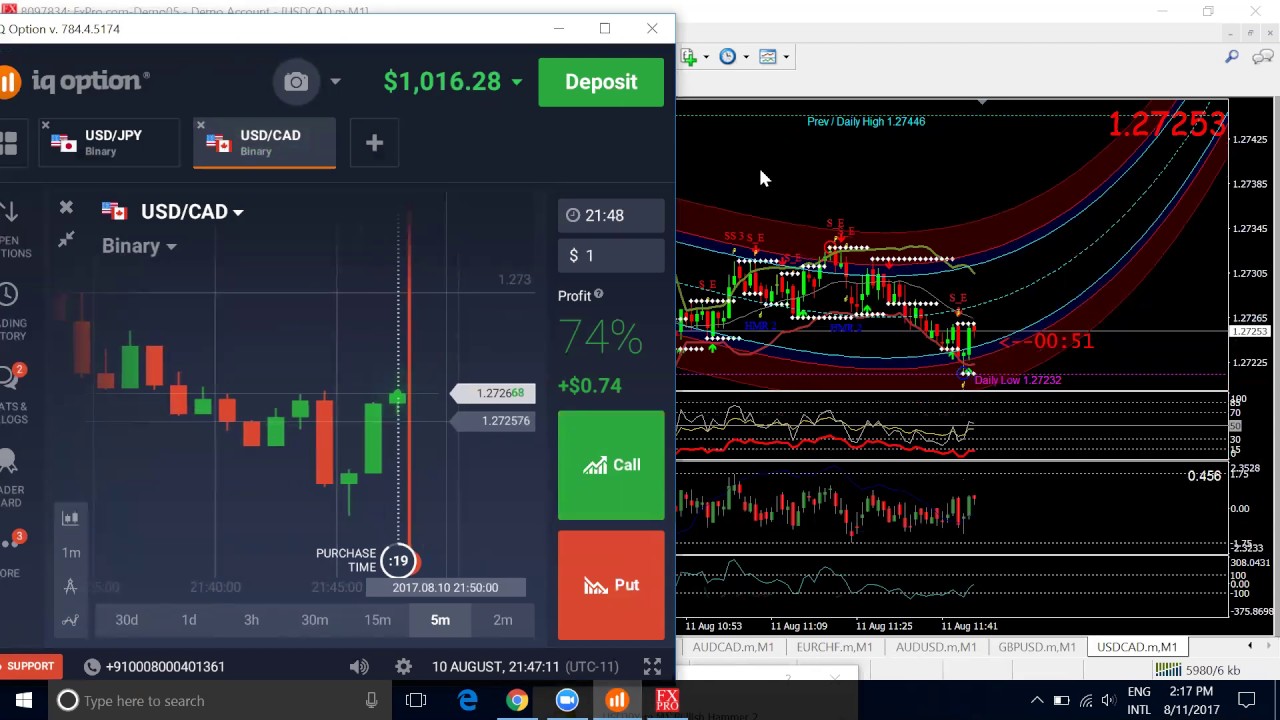Screen dimensions: 1280x720
Task: Click the search magnifier icon in MetaTrader
Action: coord(1232,57)
